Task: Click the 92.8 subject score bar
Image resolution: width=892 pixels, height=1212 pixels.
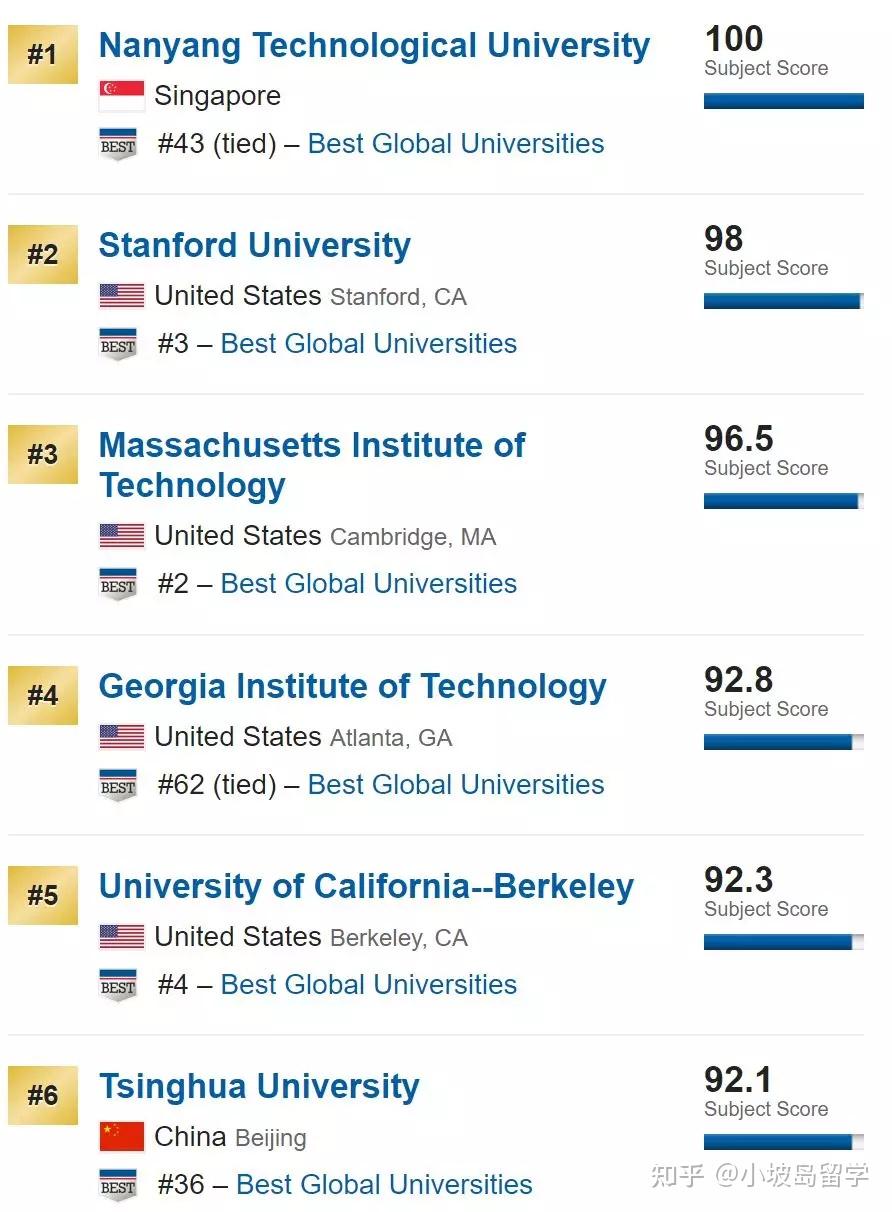Action: click(x=783, y=742)
